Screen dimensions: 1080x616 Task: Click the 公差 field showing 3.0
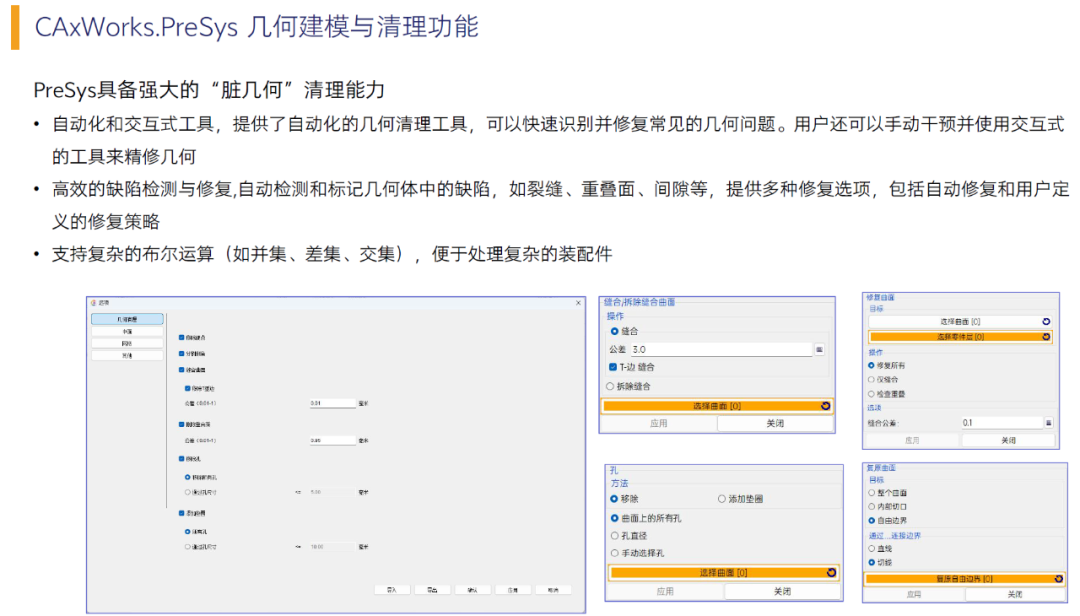721,350
